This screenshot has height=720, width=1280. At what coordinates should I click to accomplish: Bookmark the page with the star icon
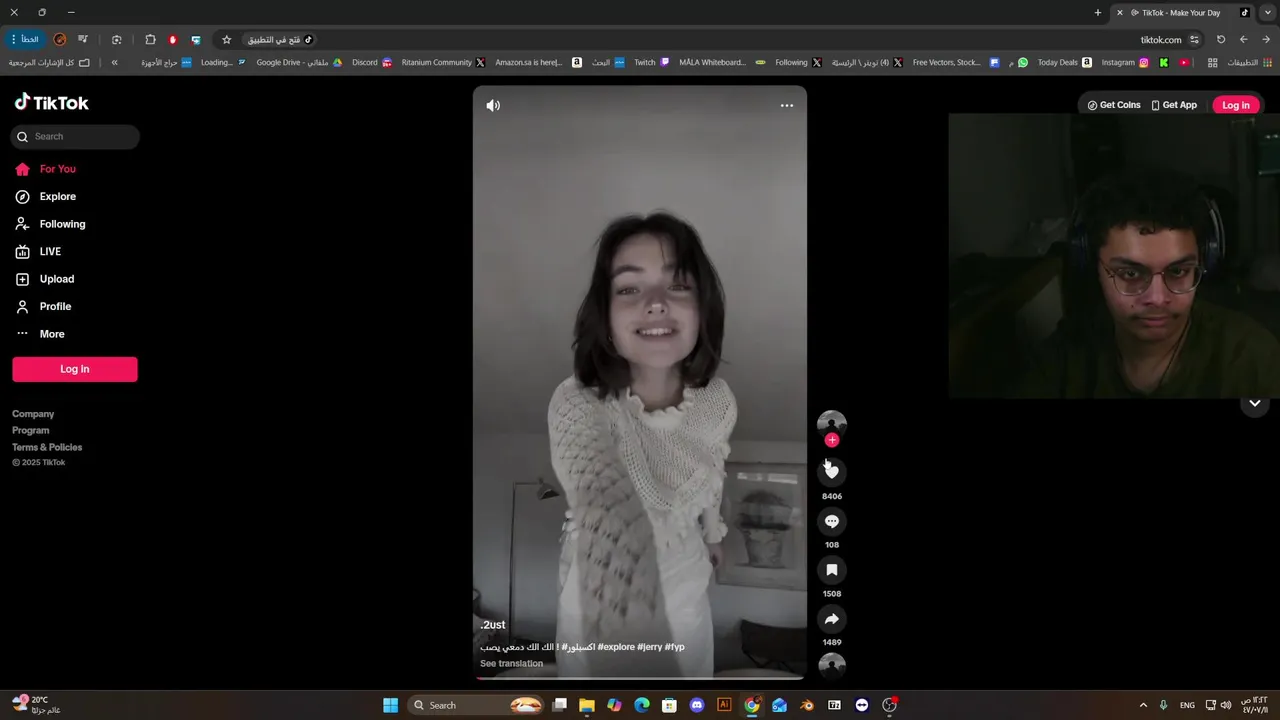click(227, 40)
